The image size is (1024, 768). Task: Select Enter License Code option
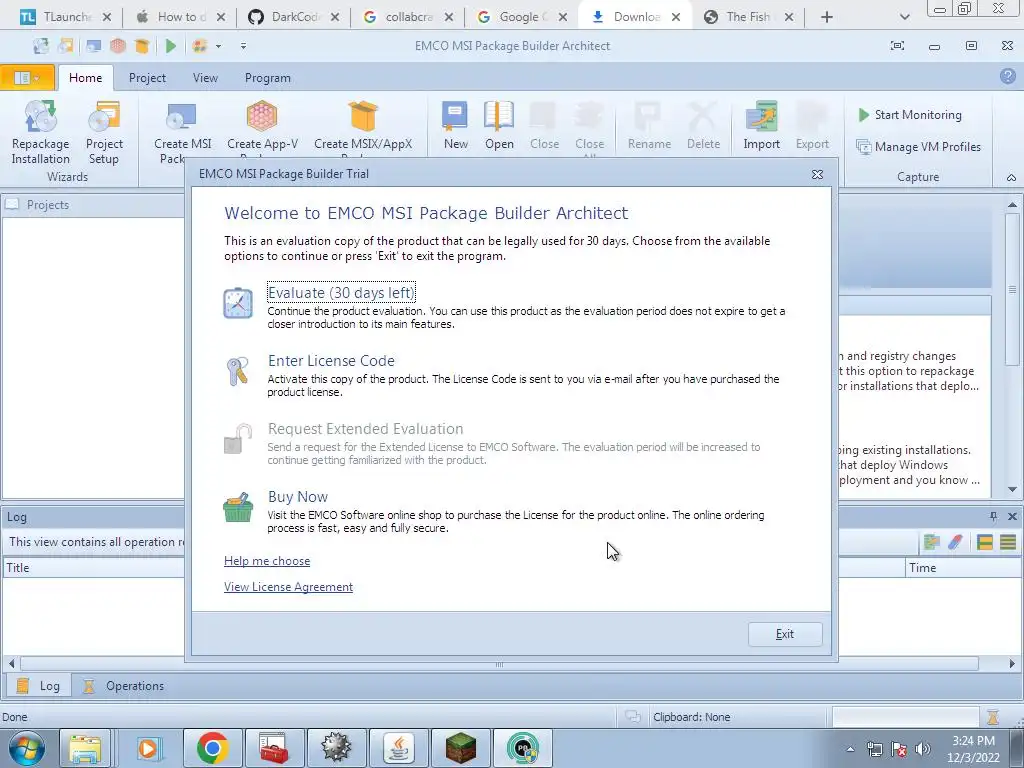click(x=331, y=360)
